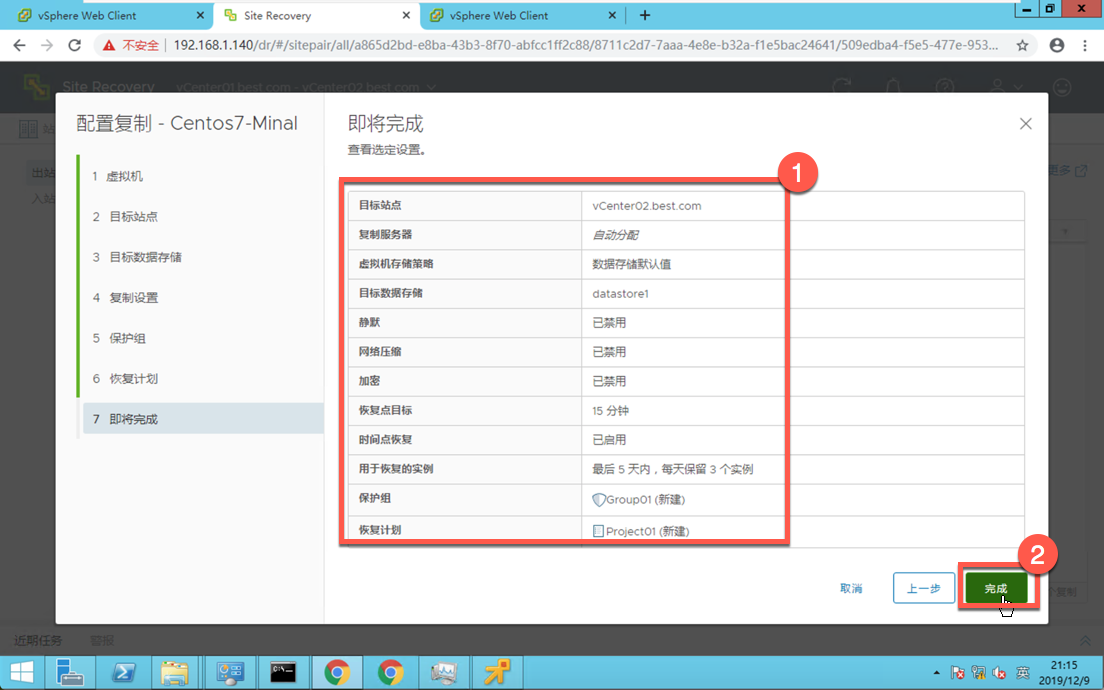Image resolution: width=1104 pixels, height=690 pixels.
Task: Click the green 完成 finish button
Action: point(996,588)
